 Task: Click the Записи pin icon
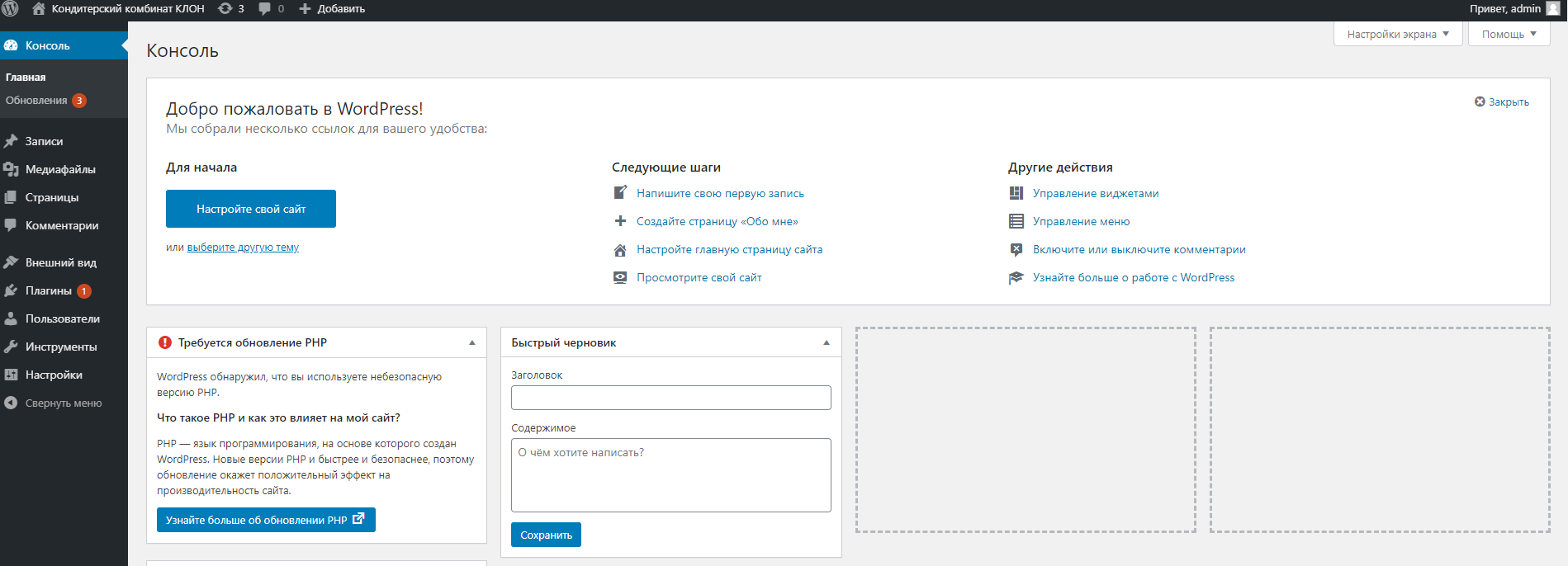pyautogui.click(x=11, y=141)
